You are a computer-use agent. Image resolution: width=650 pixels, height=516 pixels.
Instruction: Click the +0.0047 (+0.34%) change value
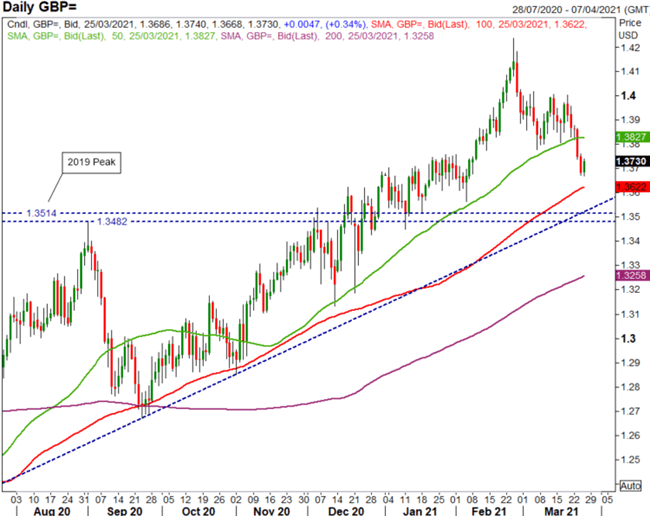(325, 24)
